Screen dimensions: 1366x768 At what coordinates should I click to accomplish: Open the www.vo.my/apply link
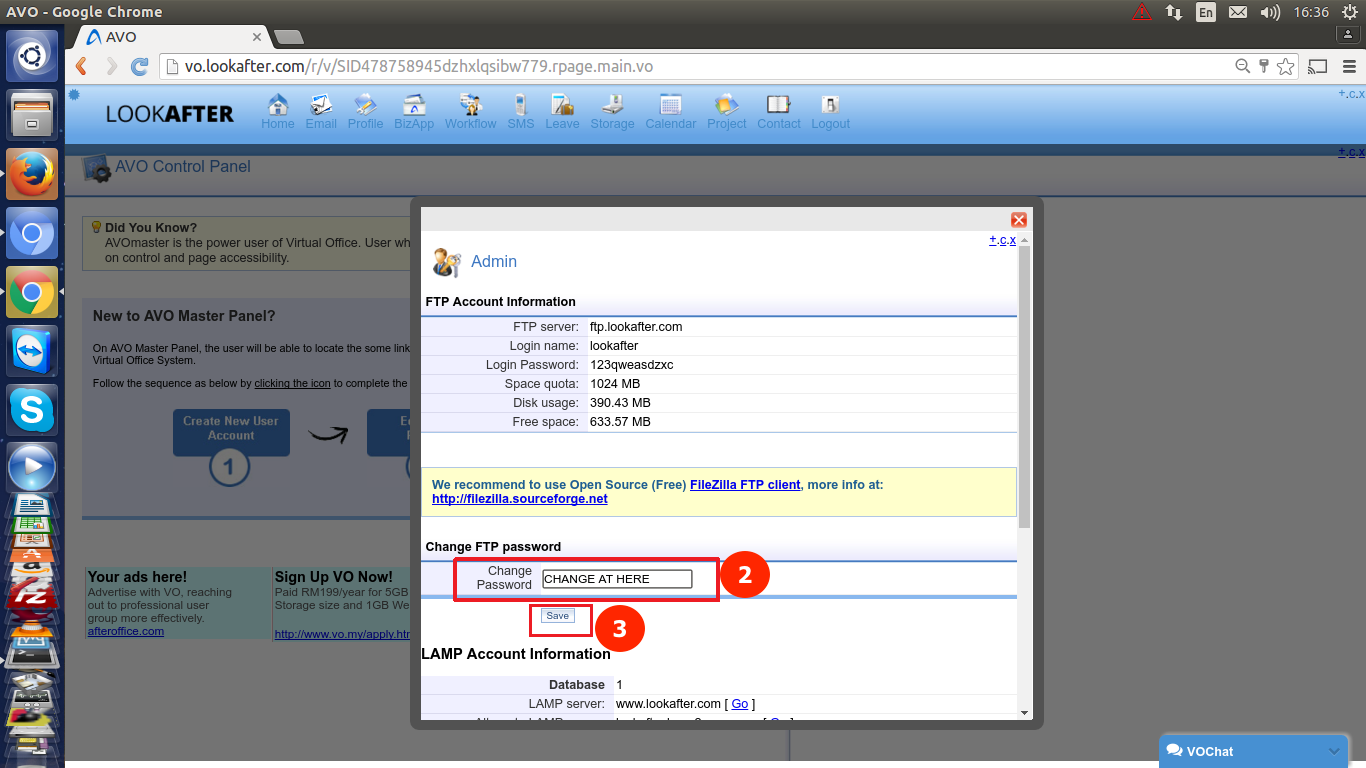click(342, 634)
